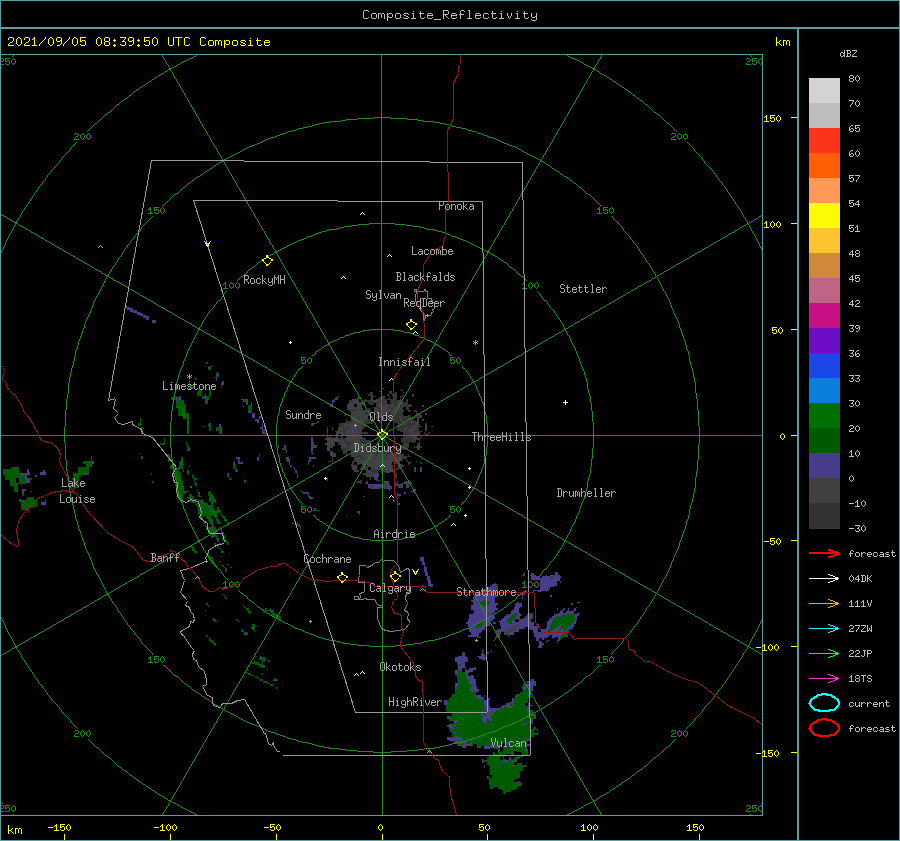
Task: Click the Stettler town label
Action: point(583,289)
